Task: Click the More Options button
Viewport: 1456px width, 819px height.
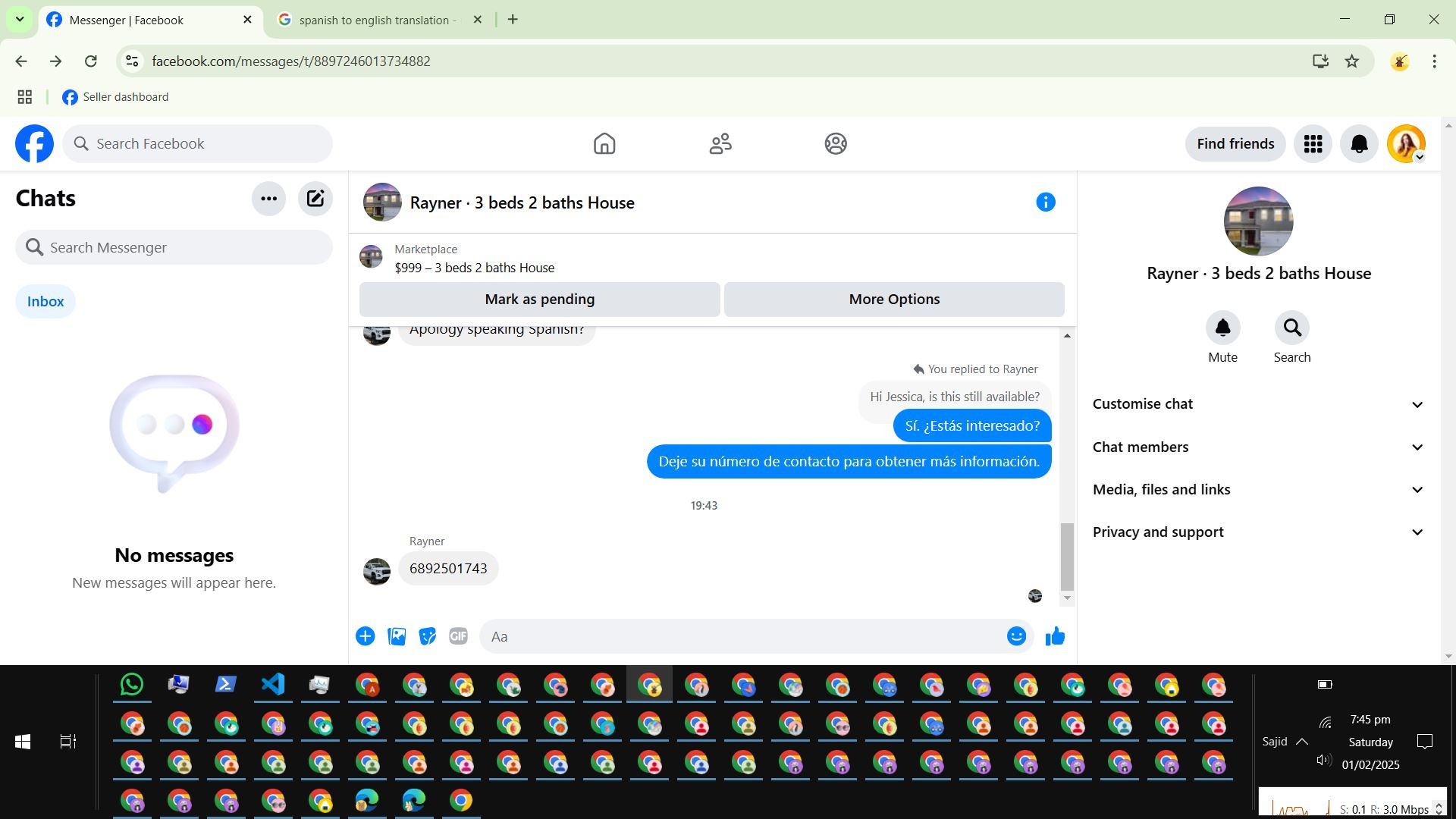Action: pyautogui.click(x=893, y=300)
